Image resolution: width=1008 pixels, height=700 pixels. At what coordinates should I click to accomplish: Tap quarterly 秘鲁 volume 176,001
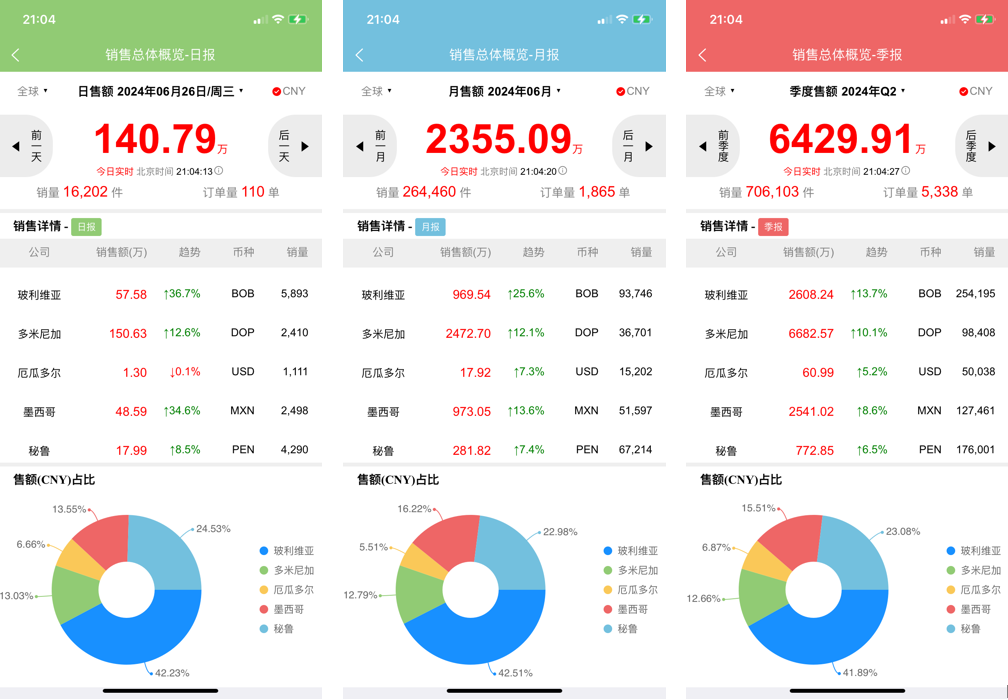coord(975,449)
